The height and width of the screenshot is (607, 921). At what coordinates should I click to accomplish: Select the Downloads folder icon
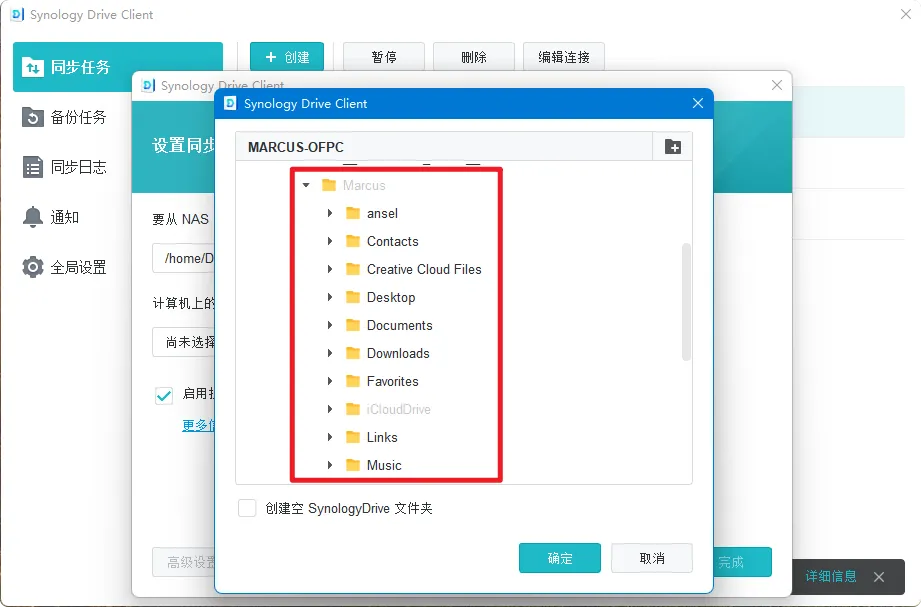353,353
